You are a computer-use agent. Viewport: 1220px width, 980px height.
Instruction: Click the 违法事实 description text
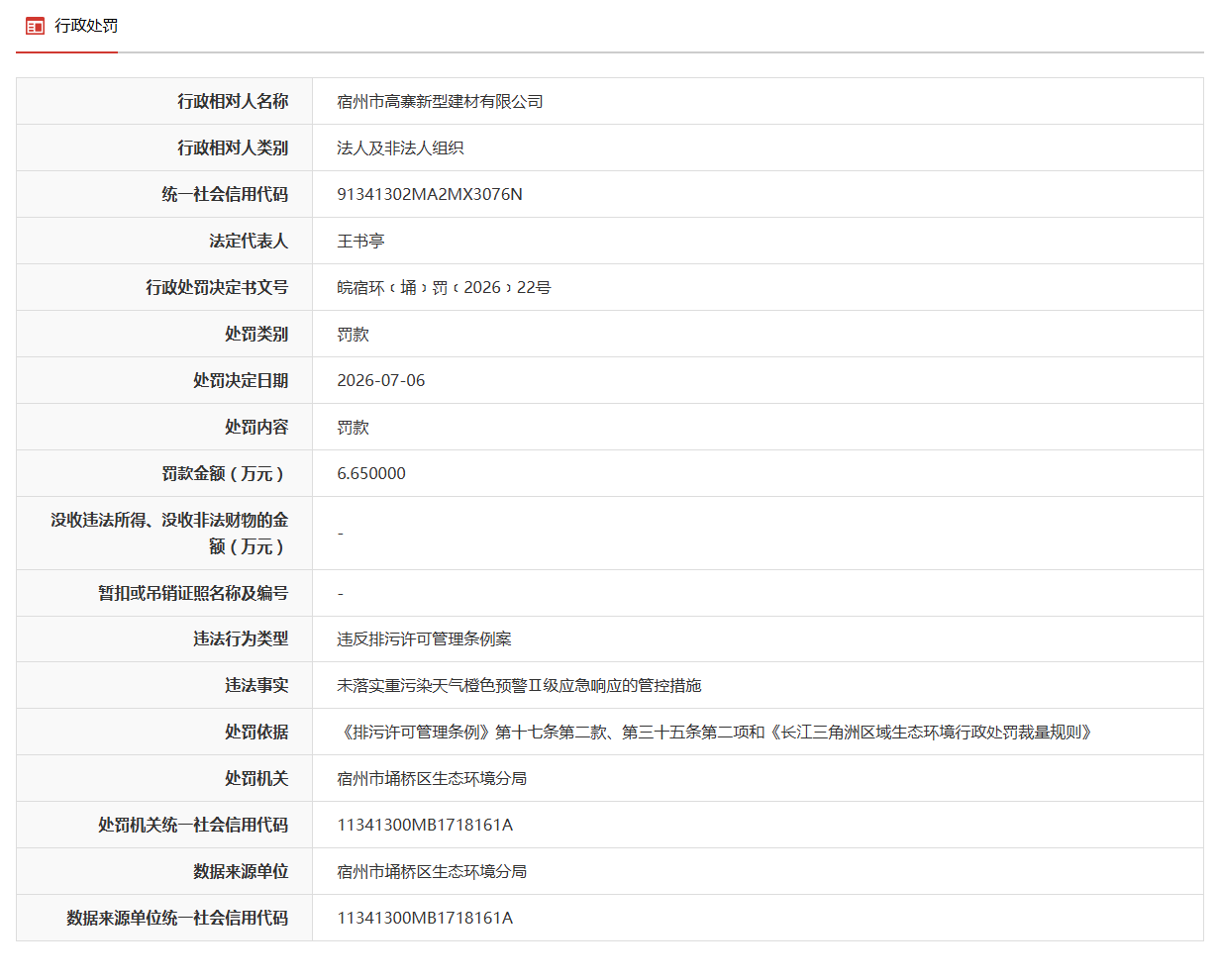[519, 685]
